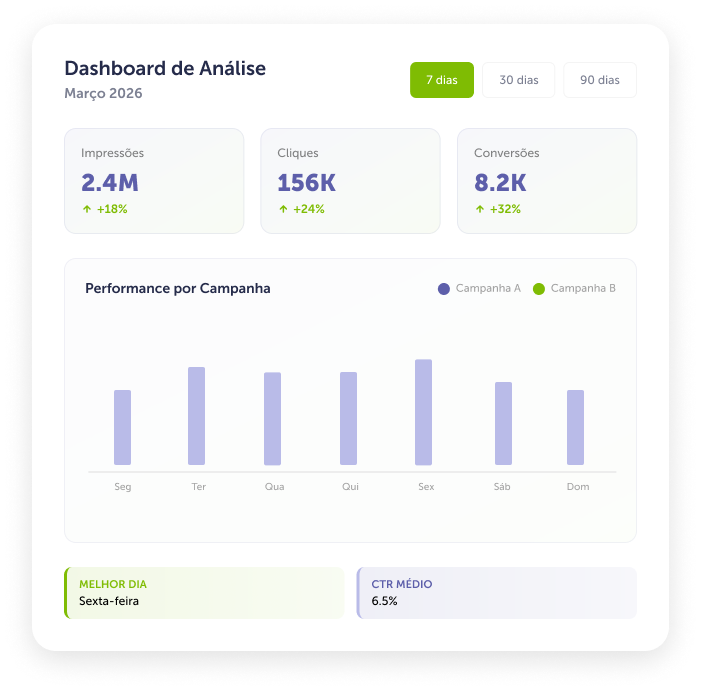Click the Sex bar in chart
Screen dimensions: 701x691
pos(423,412)
